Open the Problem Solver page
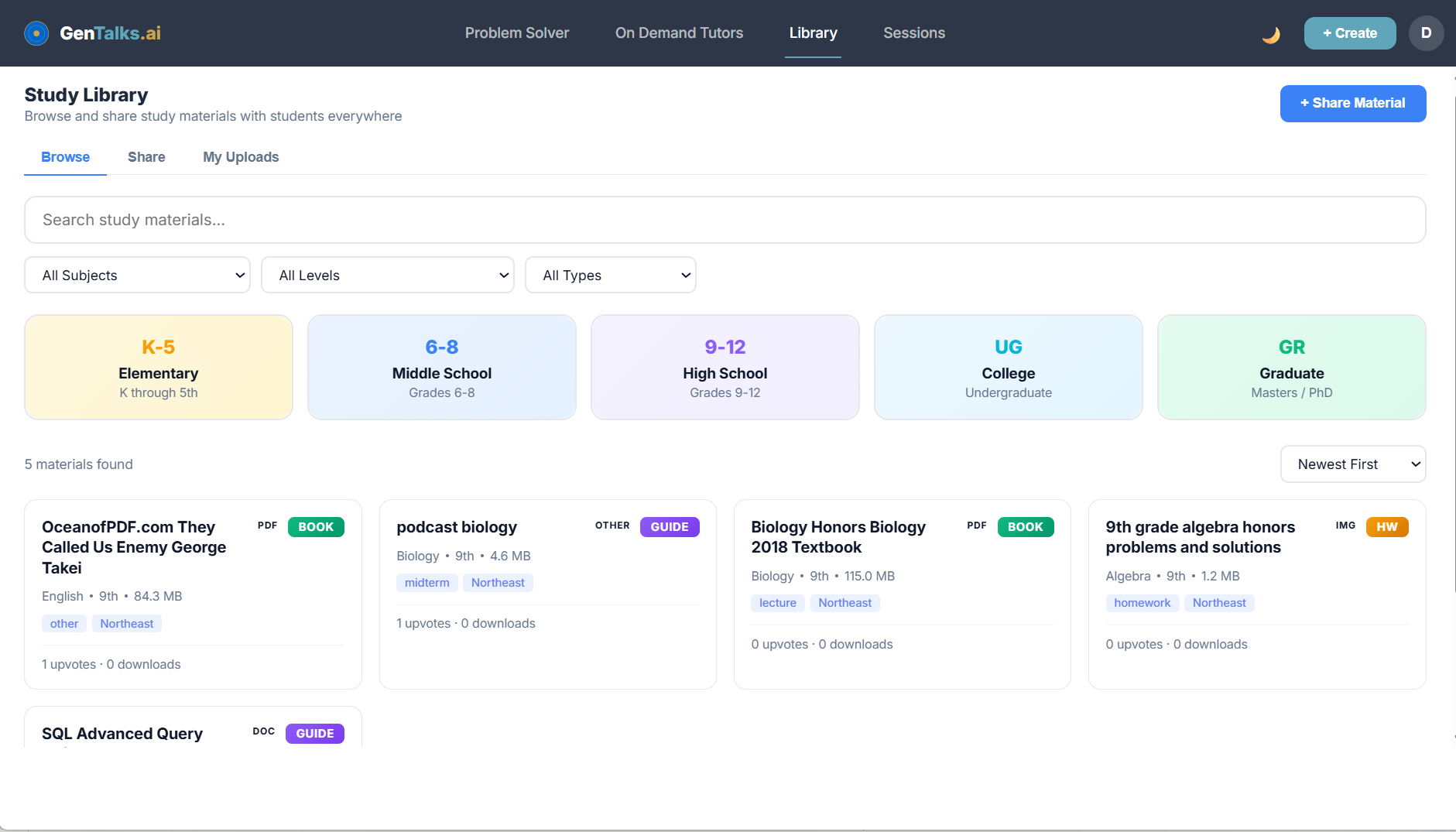This screenshot has width=1456, height=832. pyautogui.click(x=517, y=33)
